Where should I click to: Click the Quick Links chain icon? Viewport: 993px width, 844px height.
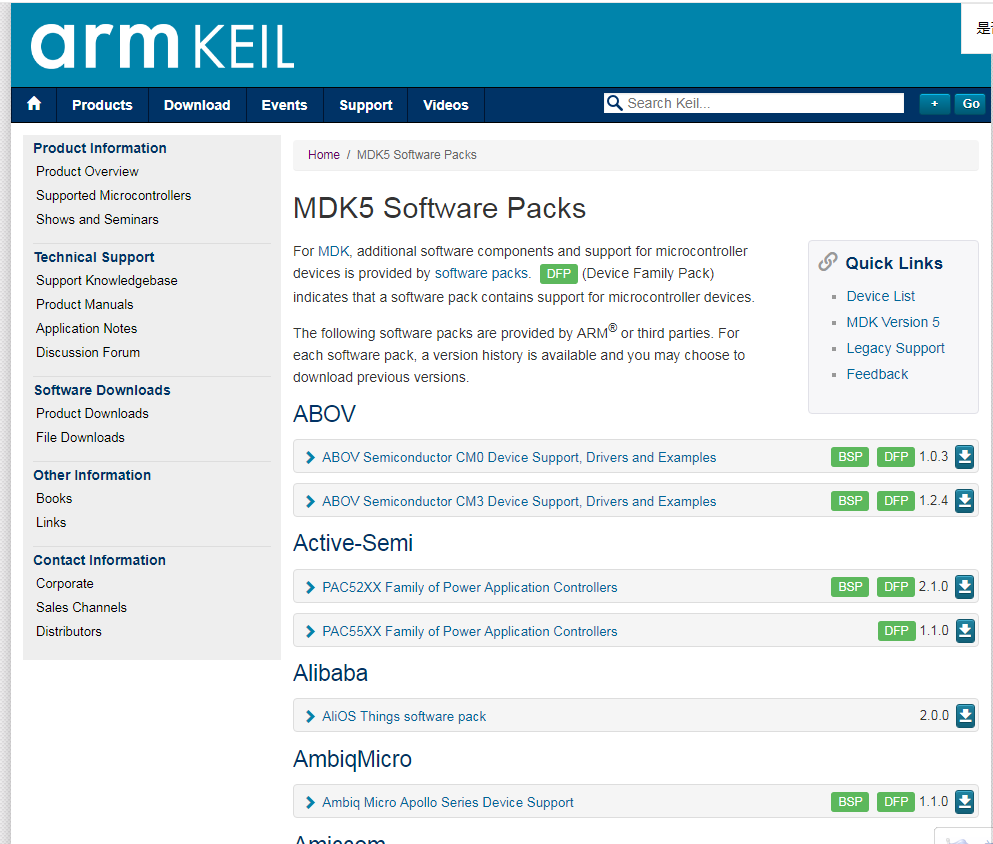(x=827, y=261)
